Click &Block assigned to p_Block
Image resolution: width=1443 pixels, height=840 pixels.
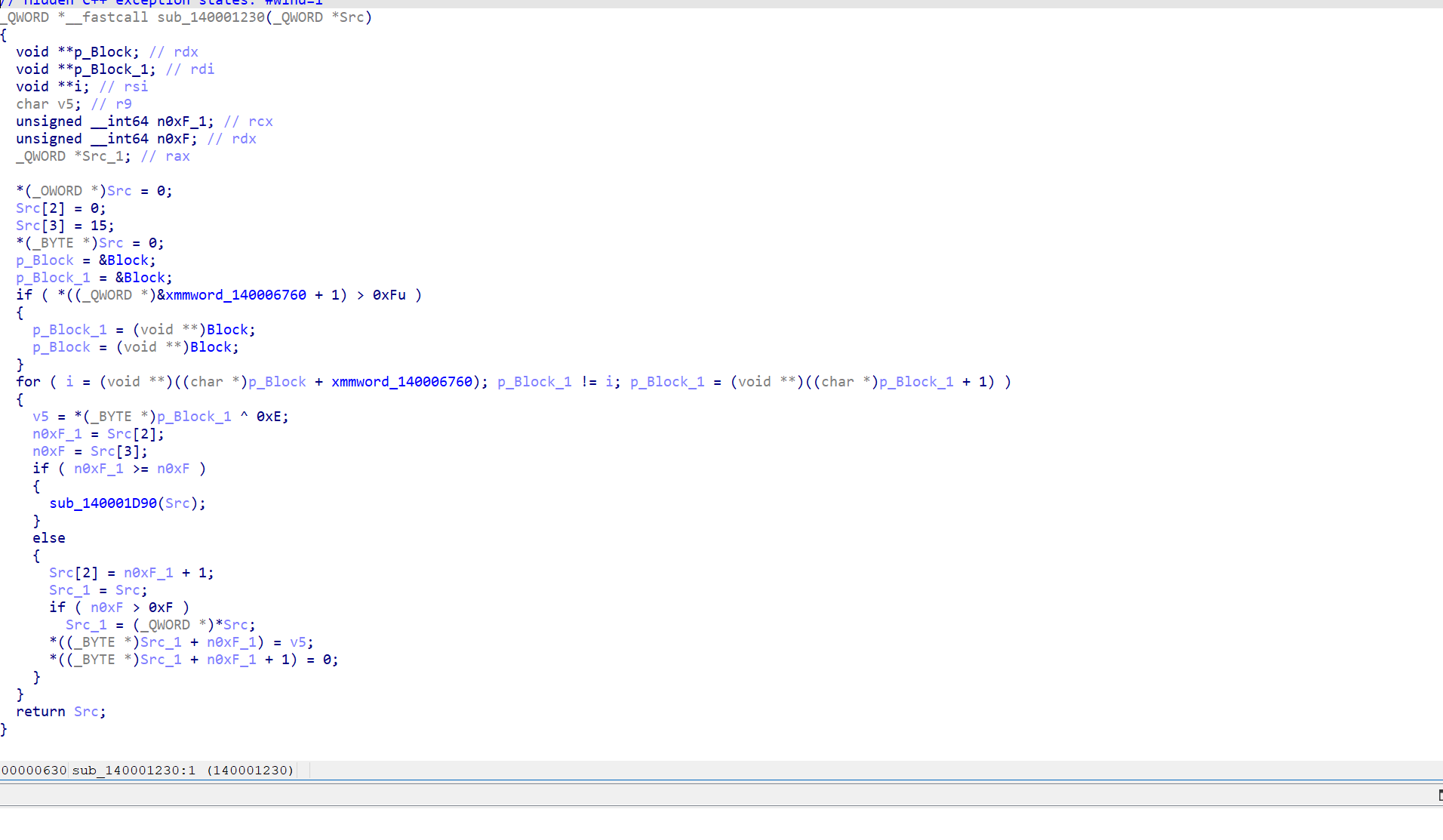point(127,260)
